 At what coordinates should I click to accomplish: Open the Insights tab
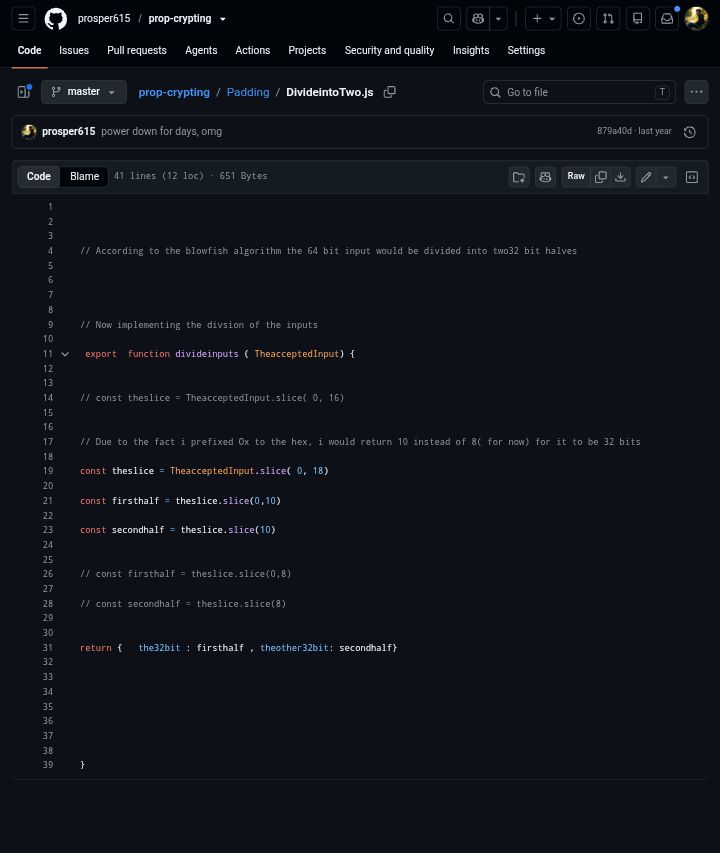[x=471, y=50]
